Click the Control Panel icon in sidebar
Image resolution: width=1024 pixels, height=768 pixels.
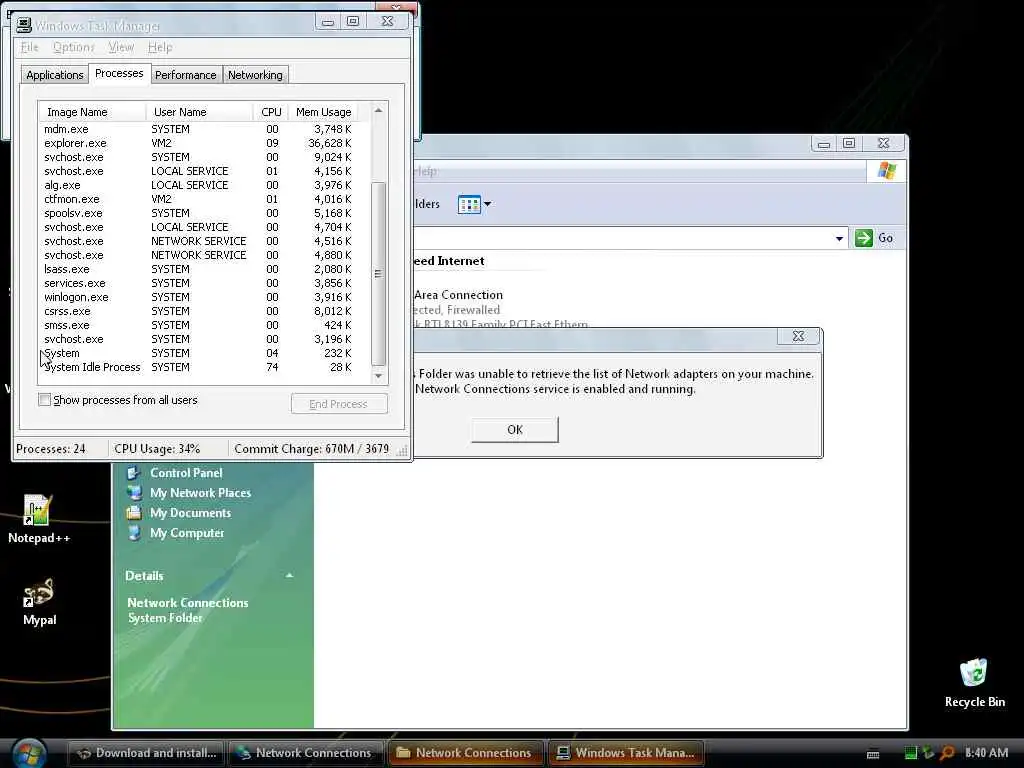(x=134, y=473)
